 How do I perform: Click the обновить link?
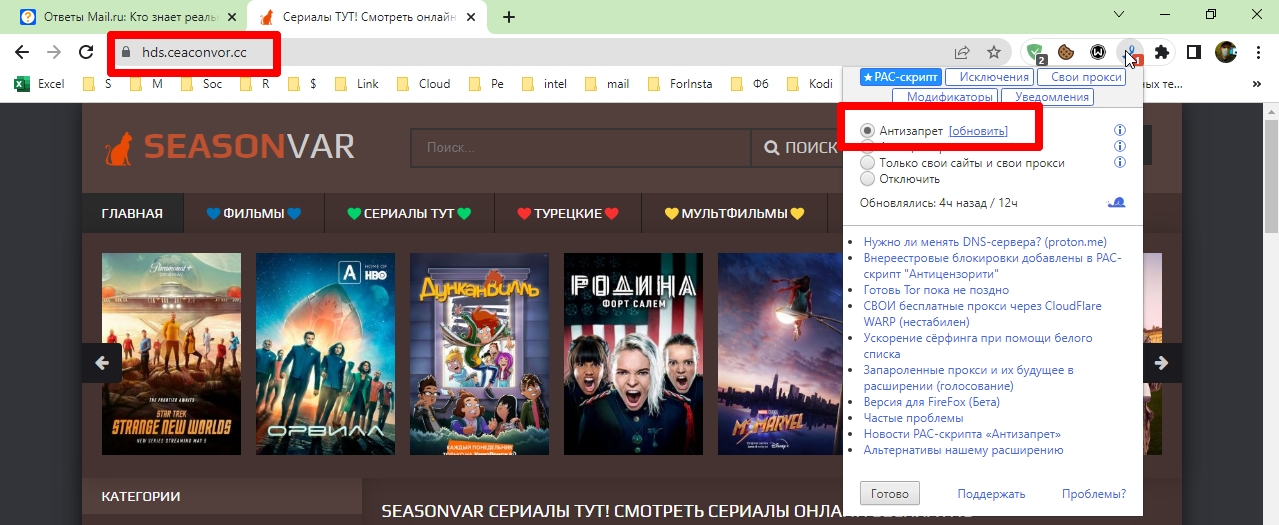978,131
